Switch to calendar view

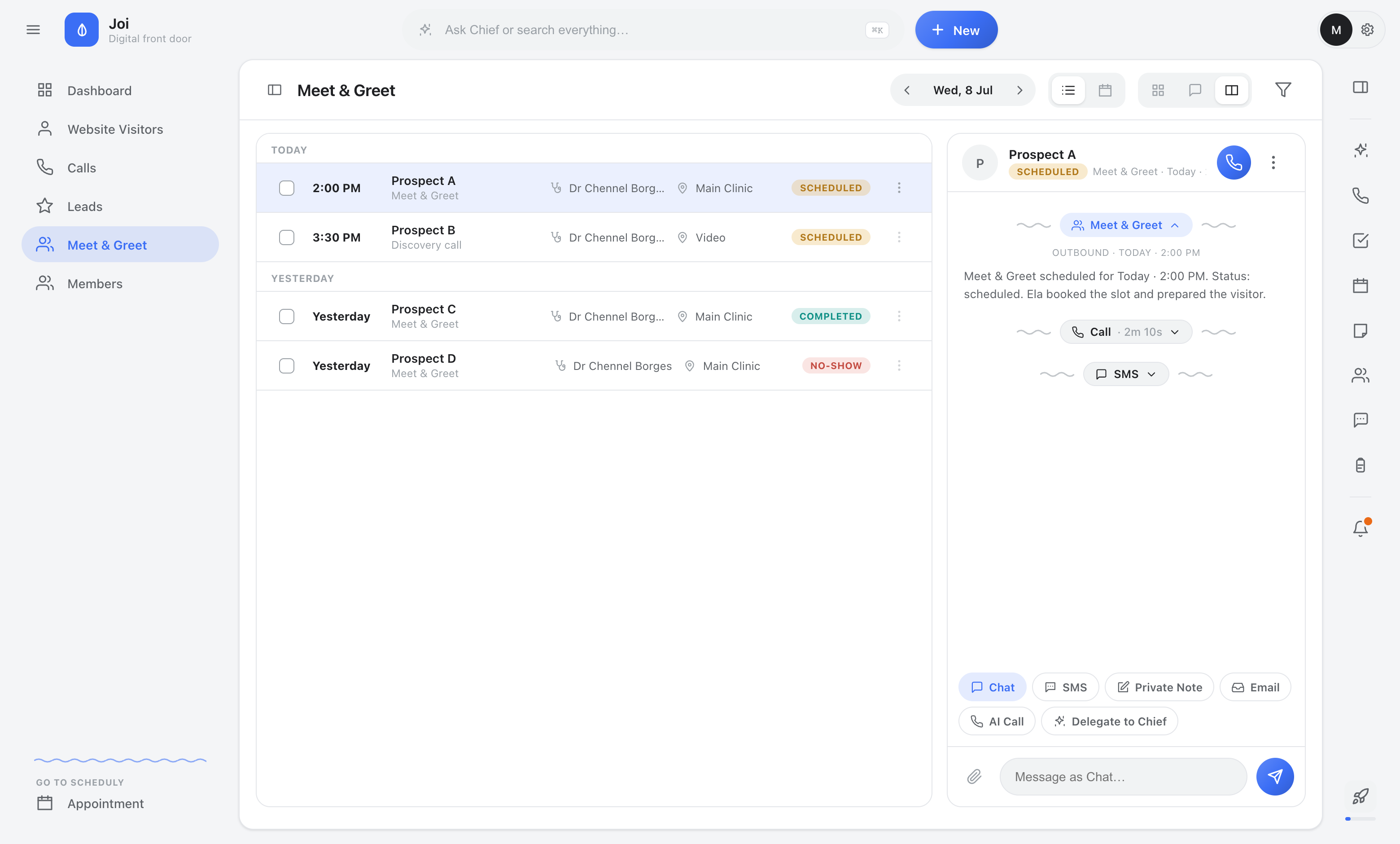tap(1105, 90)
